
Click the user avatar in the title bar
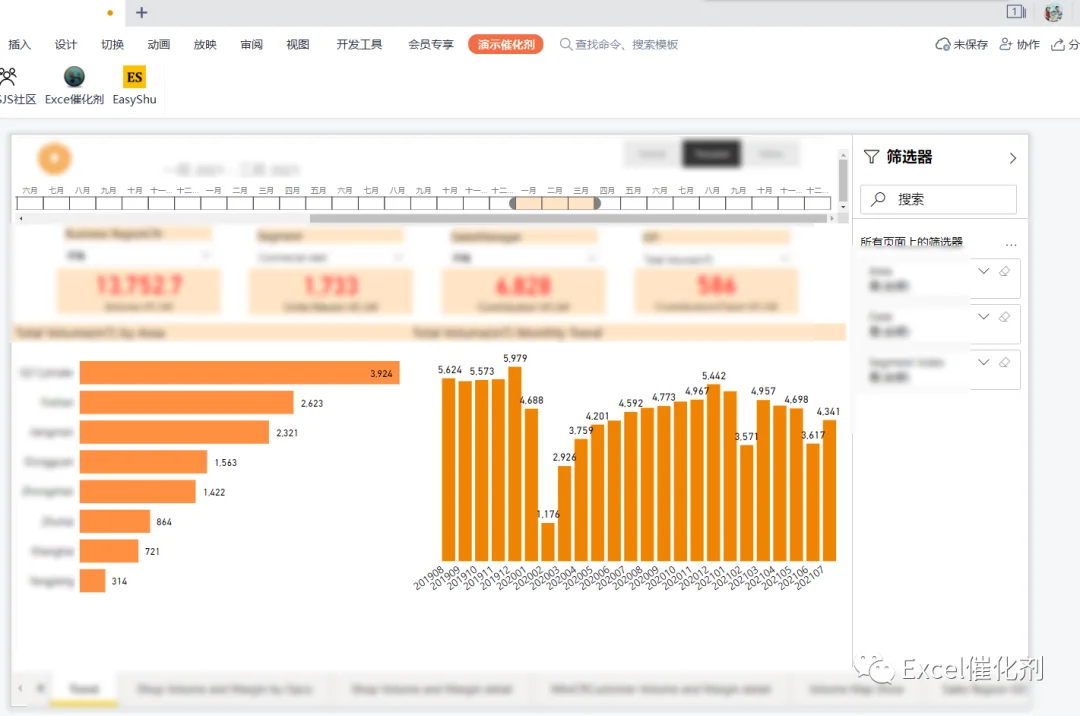[x=1053, y=12]
